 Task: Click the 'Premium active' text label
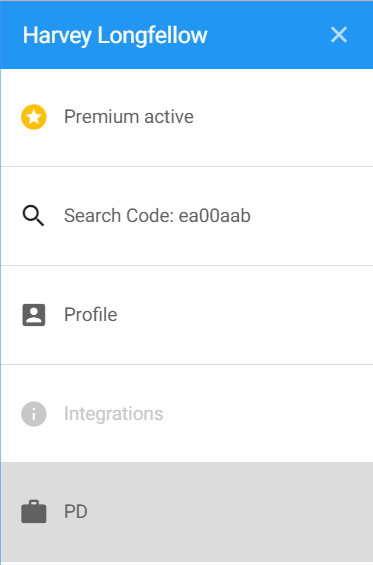129,117
